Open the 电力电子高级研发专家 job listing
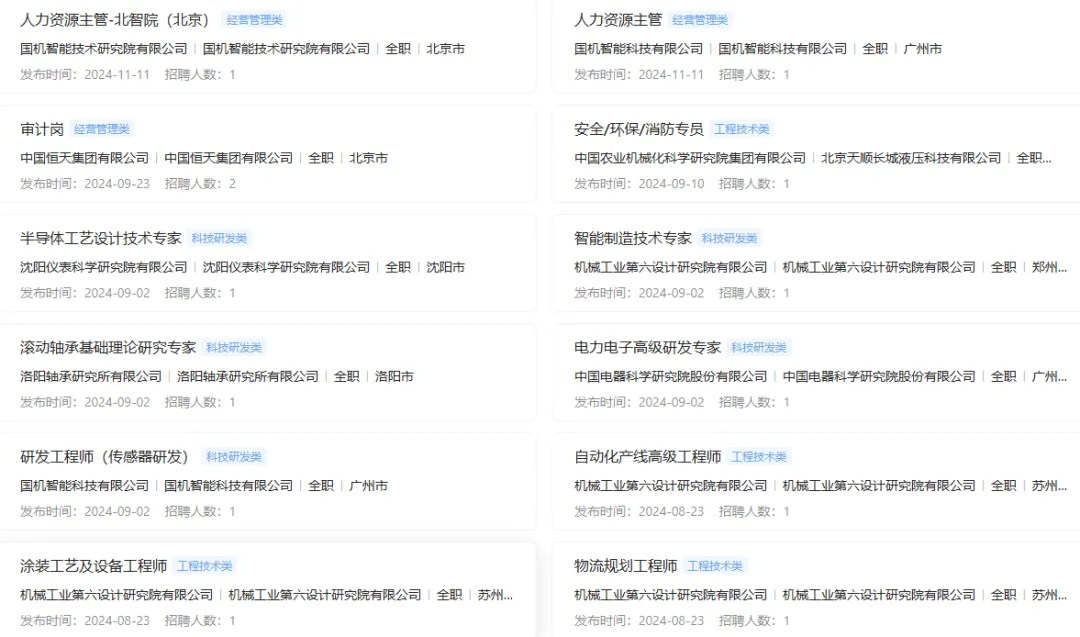 [x=647, y=348]
